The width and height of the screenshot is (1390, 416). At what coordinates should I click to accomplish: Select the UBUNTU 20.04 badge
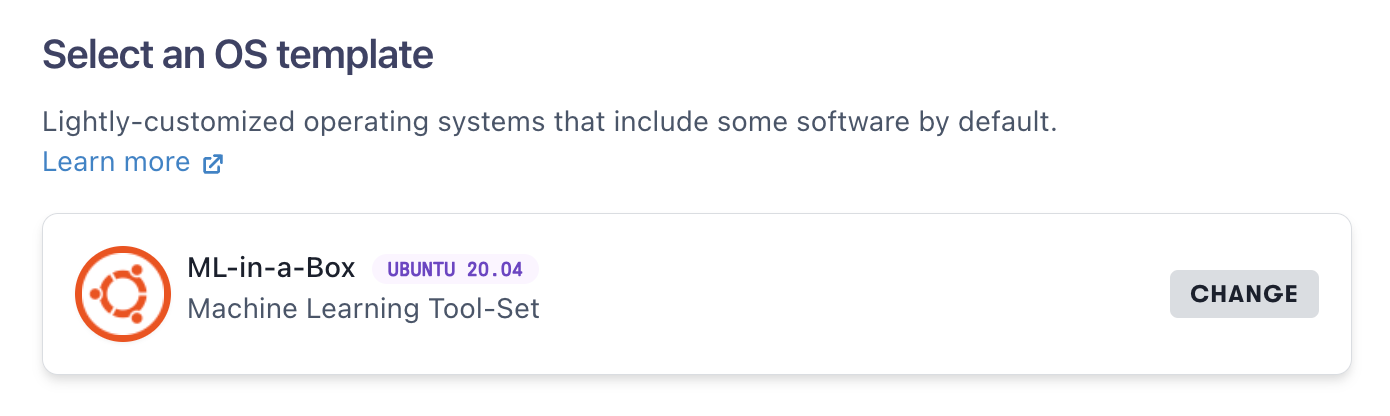[x=455, y=269]
